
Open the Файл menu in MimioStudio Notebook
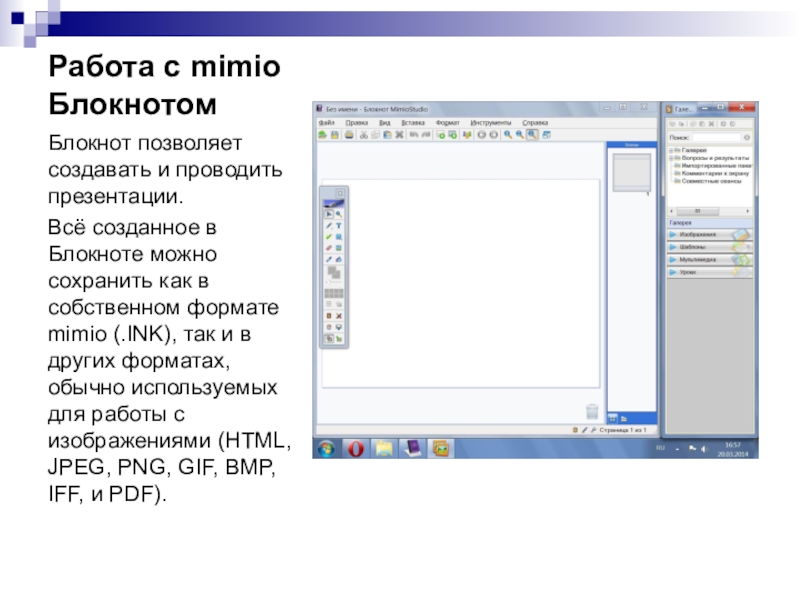[x=327, y=123]
